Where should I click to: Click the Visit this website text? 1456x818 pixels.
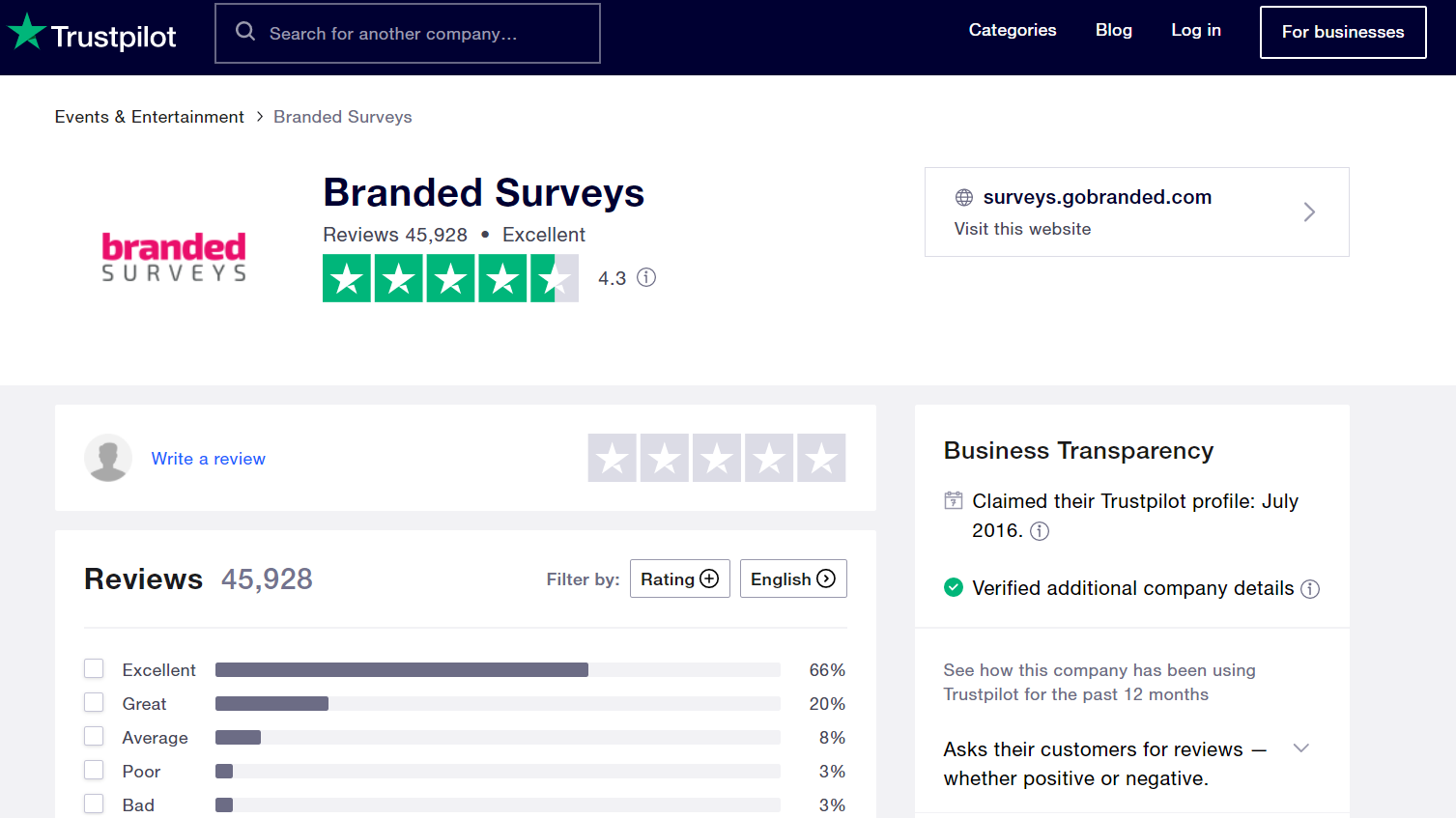[x=1023, y=229]
